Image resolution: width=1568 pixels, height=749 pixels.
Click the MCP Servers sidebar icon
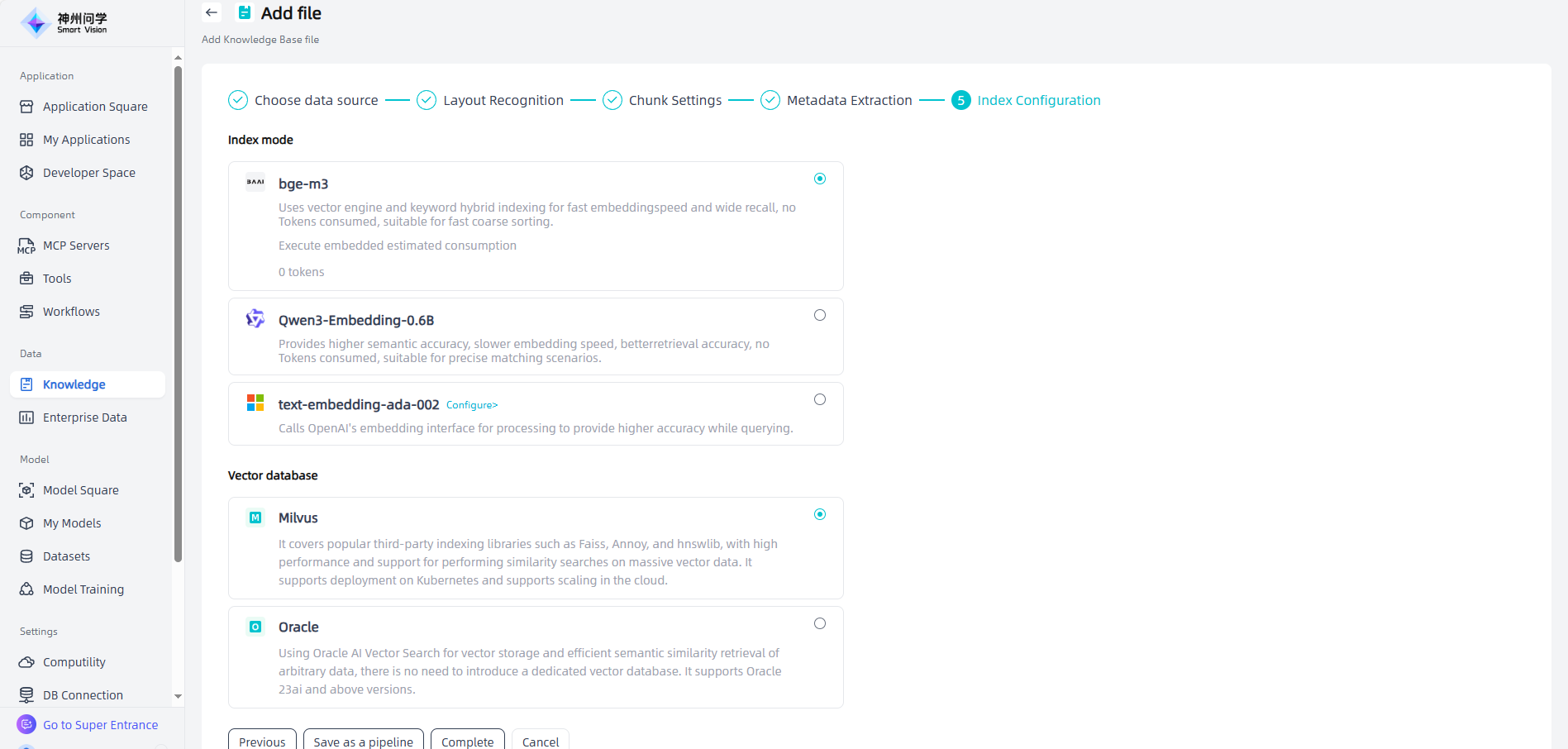point(26,246)
